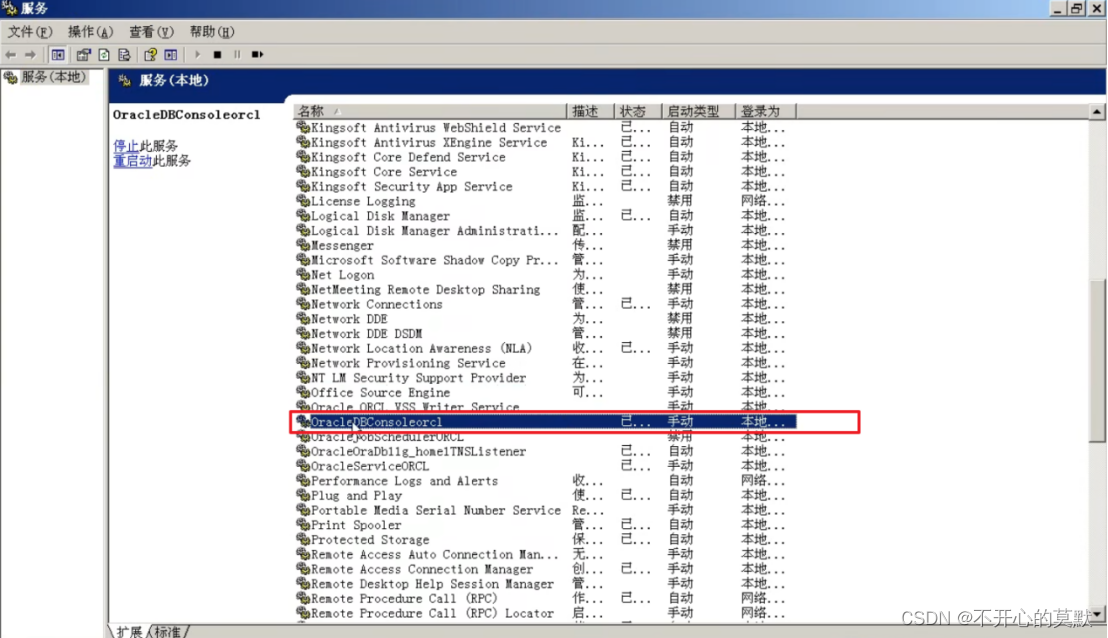
Task: Select NT LM Security Support Provider row
Action: (545, 377)
